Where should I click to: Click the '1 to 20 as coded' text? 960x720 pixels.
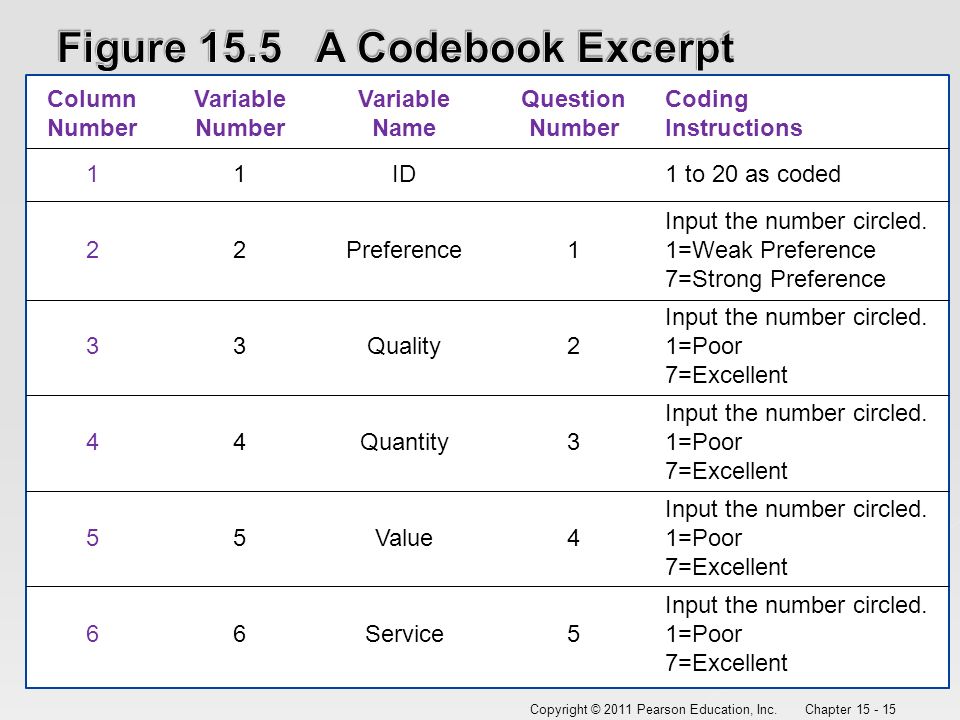pos(753,174)
